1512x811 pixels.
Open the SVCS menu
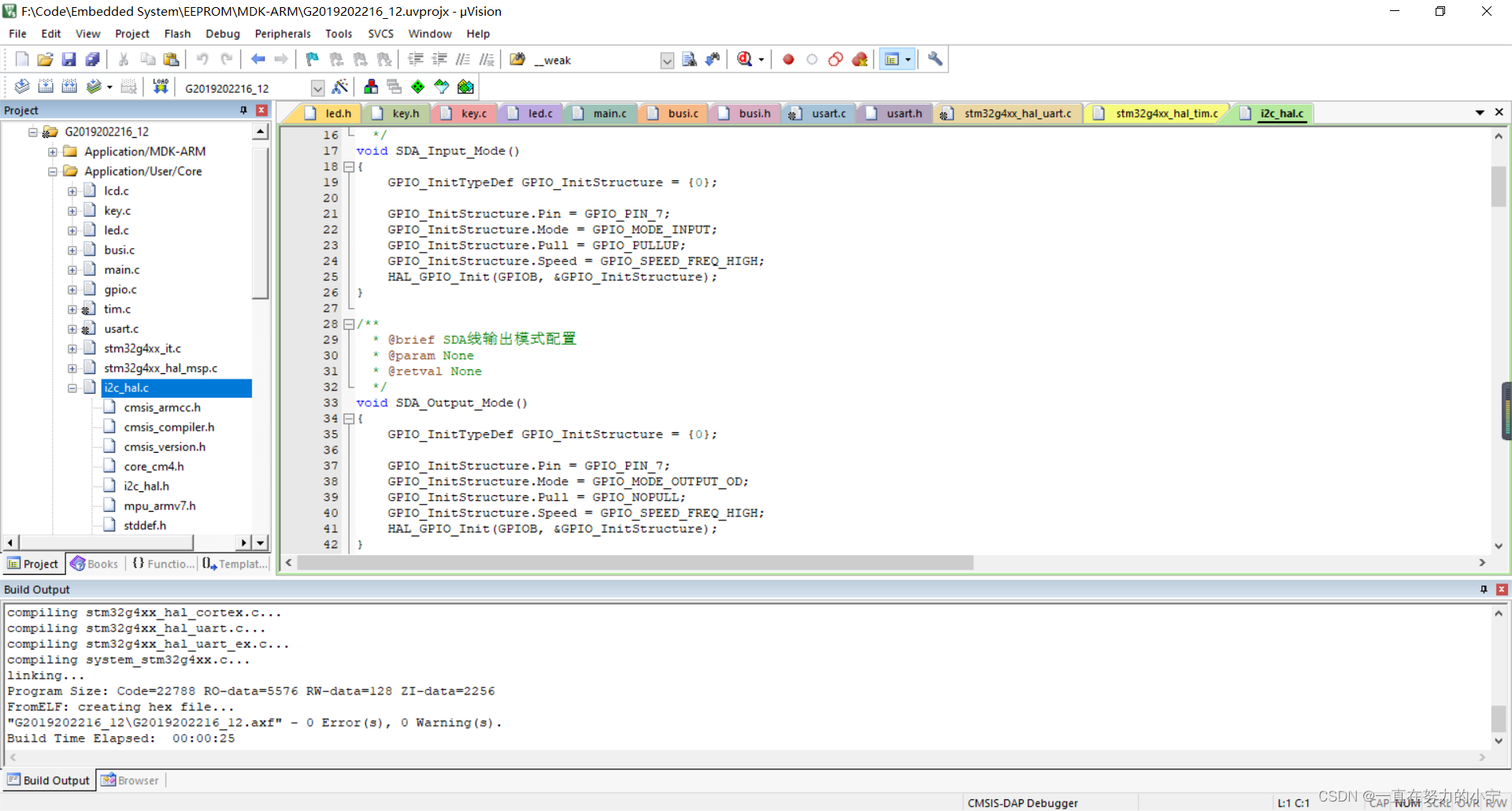pos(380,34)
